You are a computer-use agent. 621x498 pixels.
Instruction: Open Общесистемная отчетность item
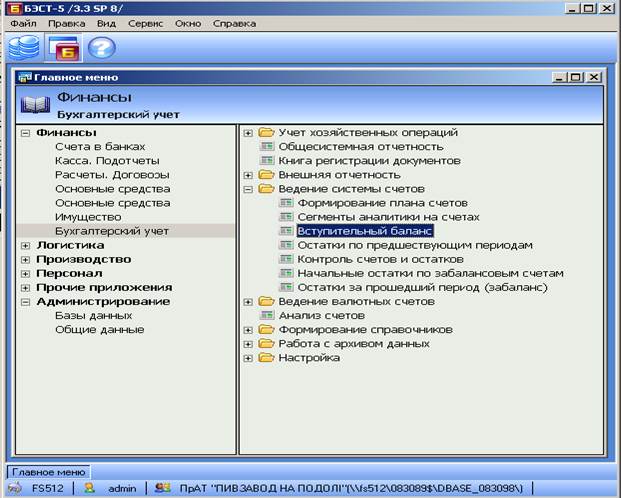pos(360,147)
